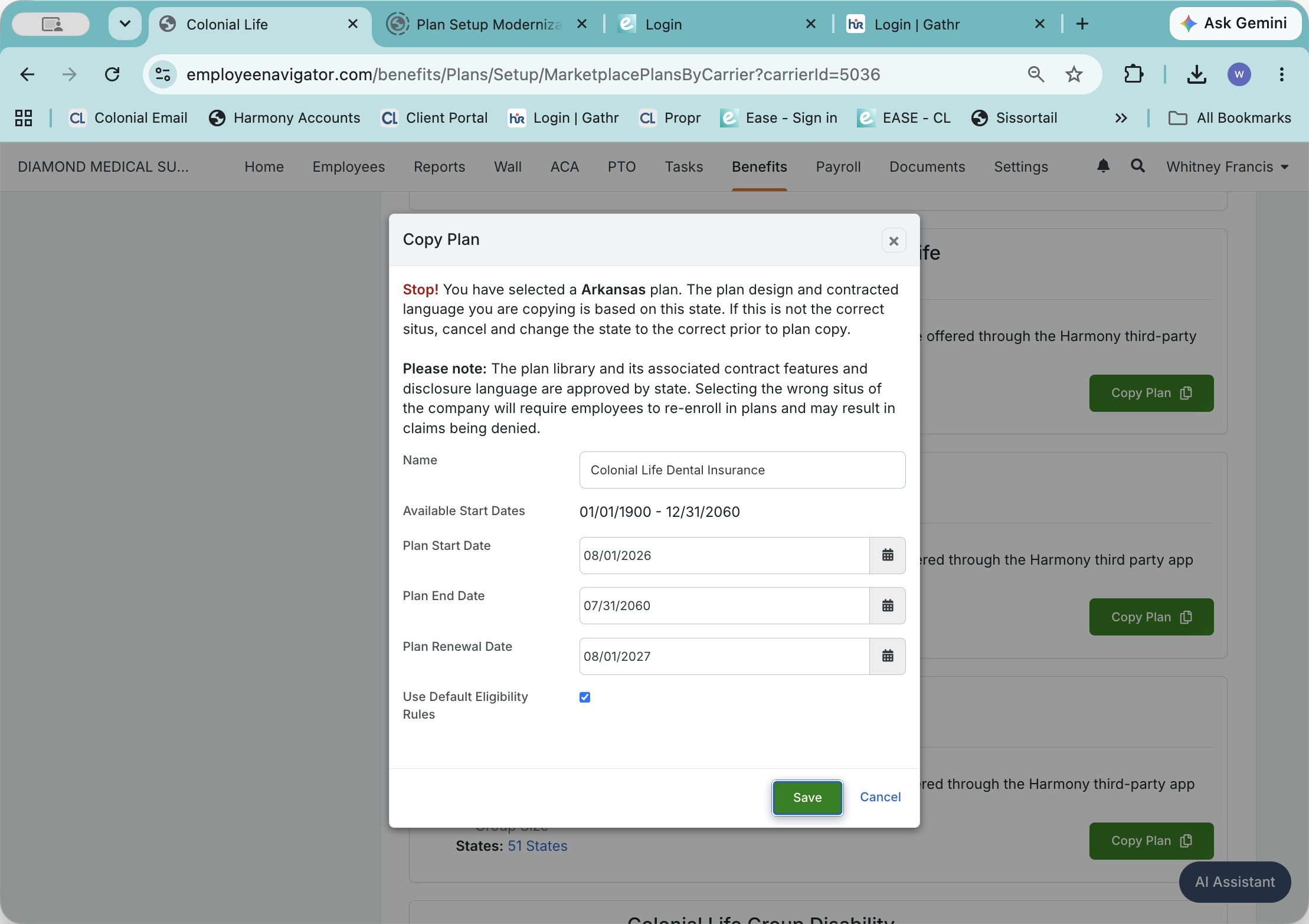Click the 51 States link

(538, 846)
